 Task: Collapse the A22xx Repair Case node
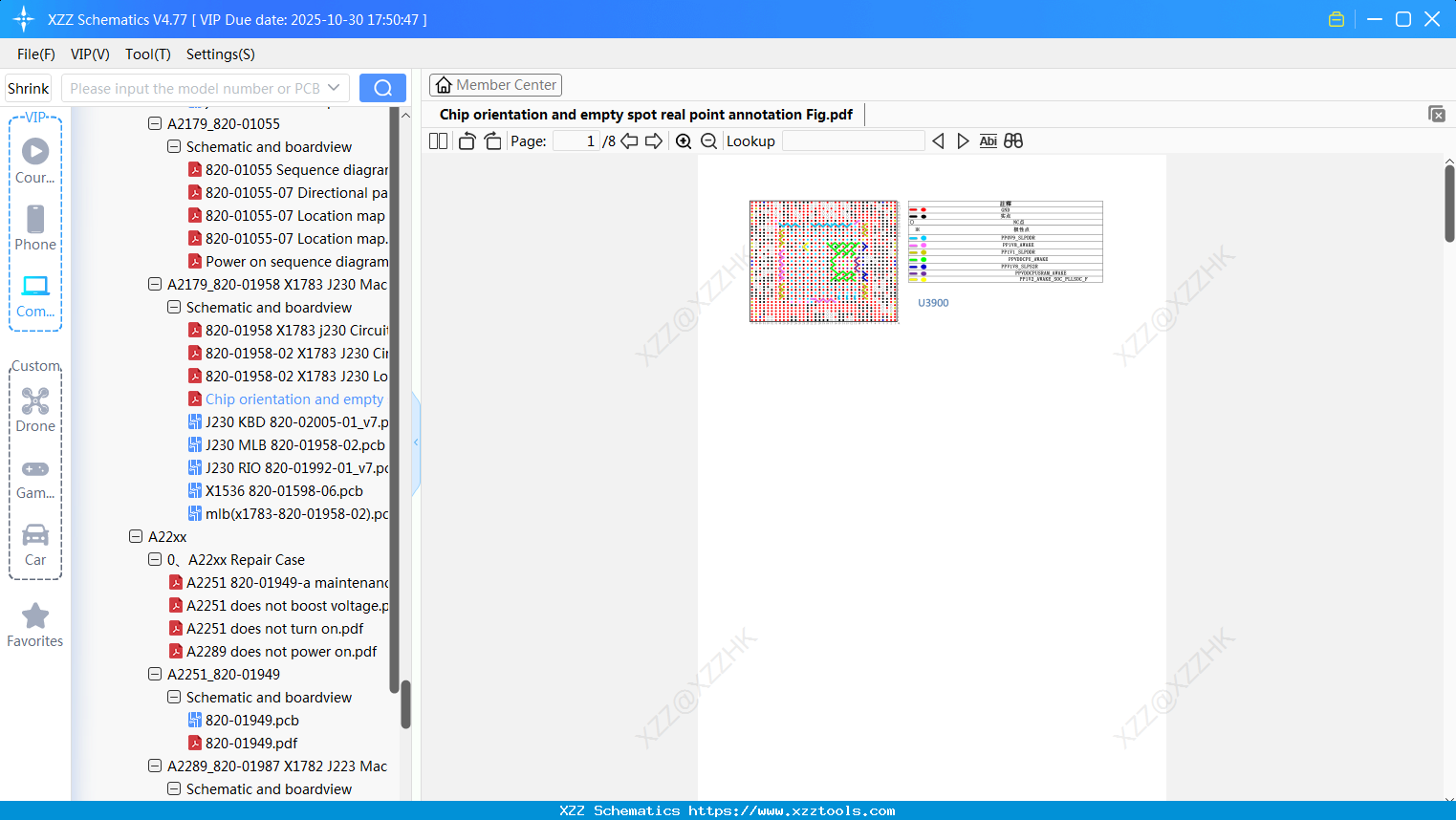[x=155, y=559]
